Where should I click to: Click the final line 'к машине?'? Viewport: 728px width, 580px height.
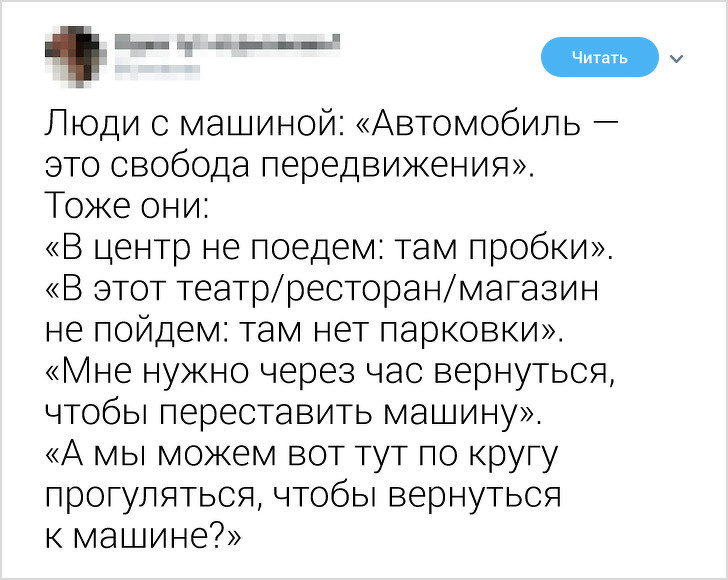coord(142,536)
